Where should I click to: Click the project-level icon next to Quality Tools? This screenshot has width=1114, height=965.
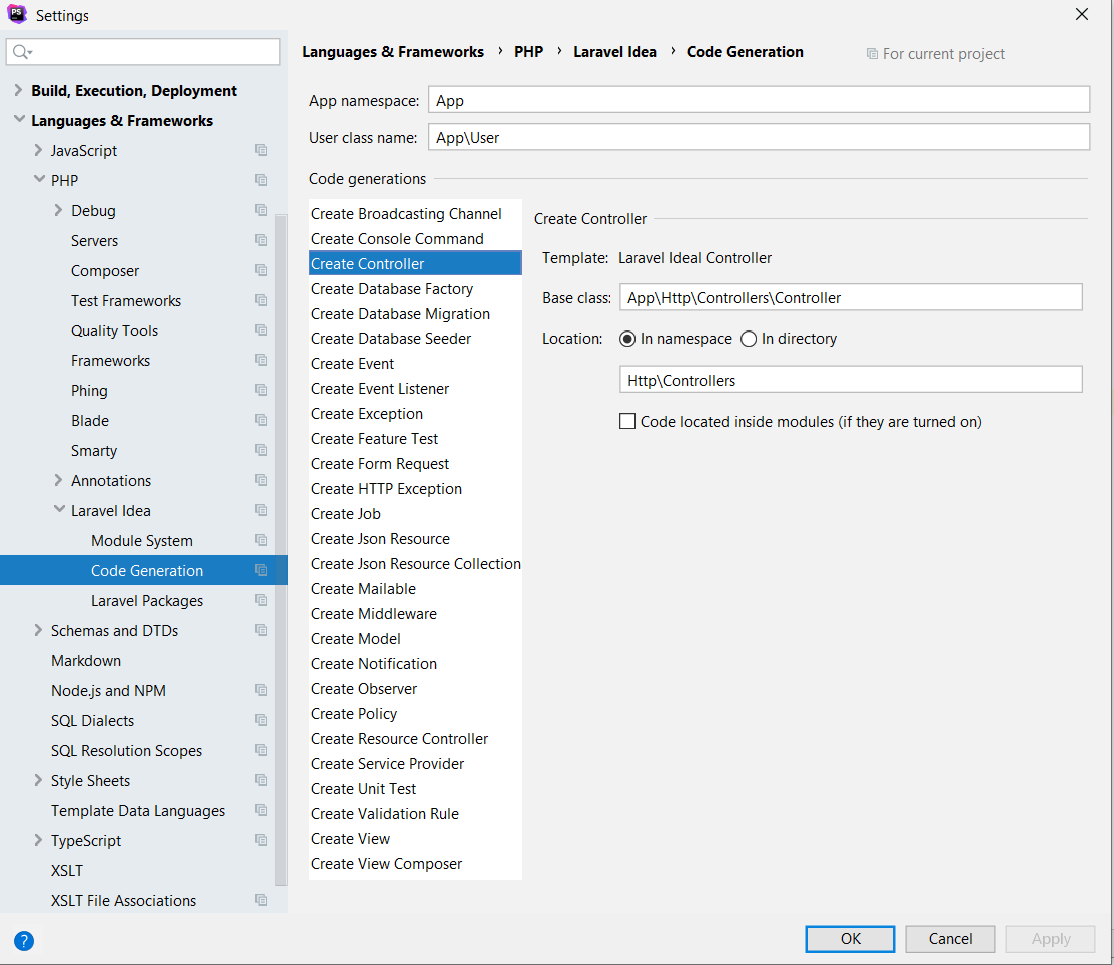point(261,330)
